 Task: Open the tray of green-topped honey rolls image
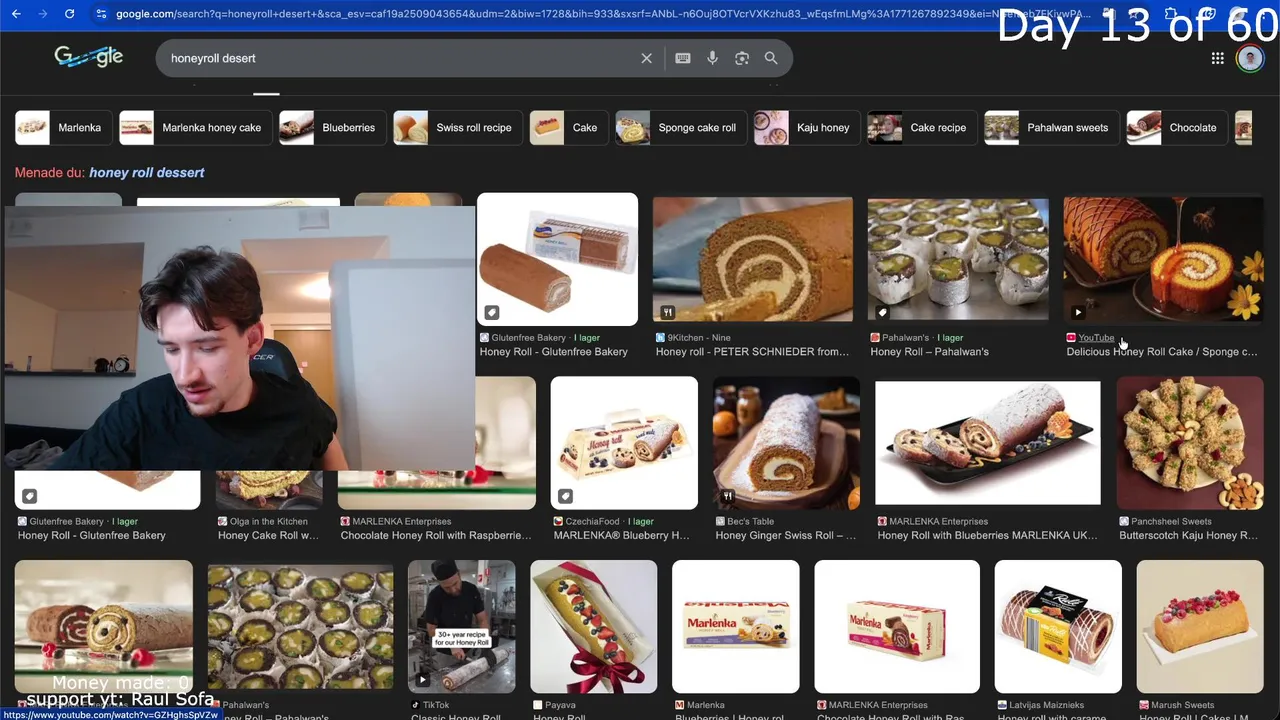point(301,626)
